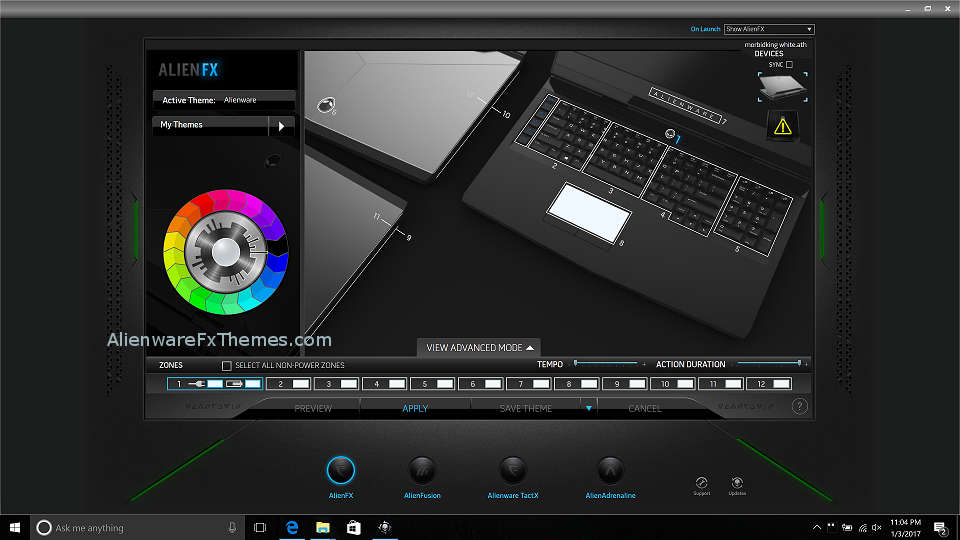
Task: Click zone 1 plugged-in color swatch
Action: pyautogui.click(x=215, y=384)
